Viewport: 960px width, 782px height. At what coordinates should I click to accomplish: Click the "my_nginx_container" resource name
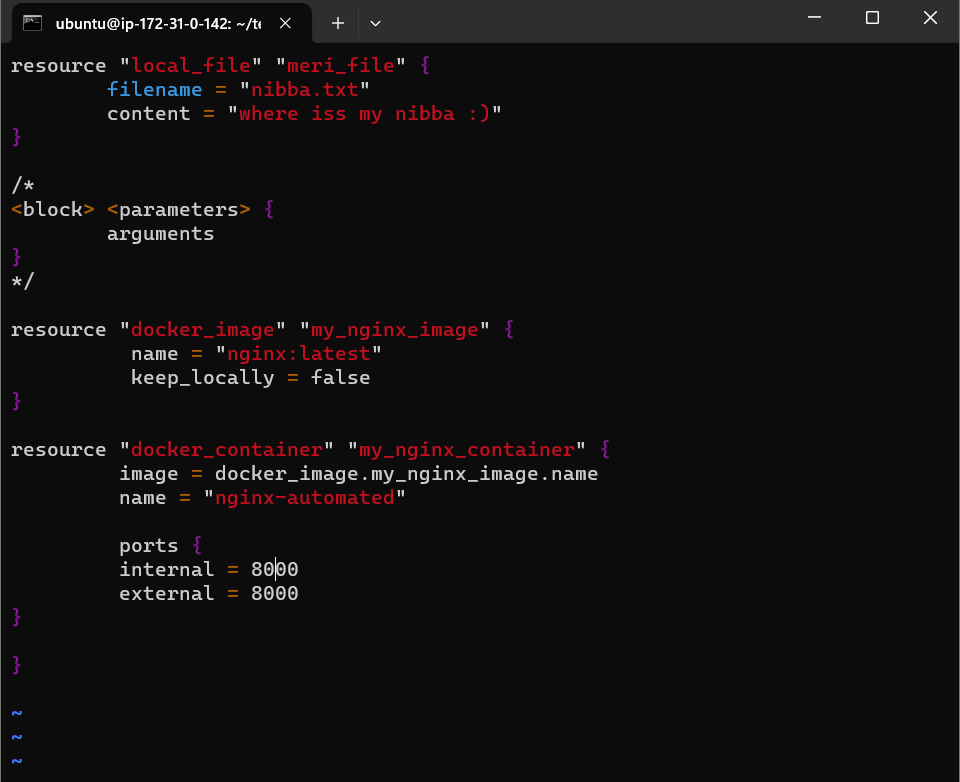(x=467, y=449)
